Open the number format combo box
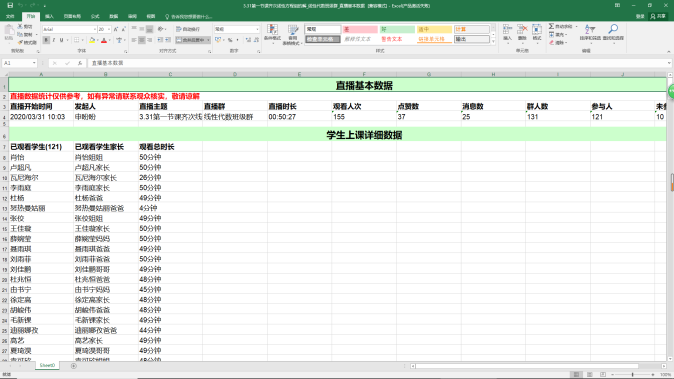 (237, 29)
